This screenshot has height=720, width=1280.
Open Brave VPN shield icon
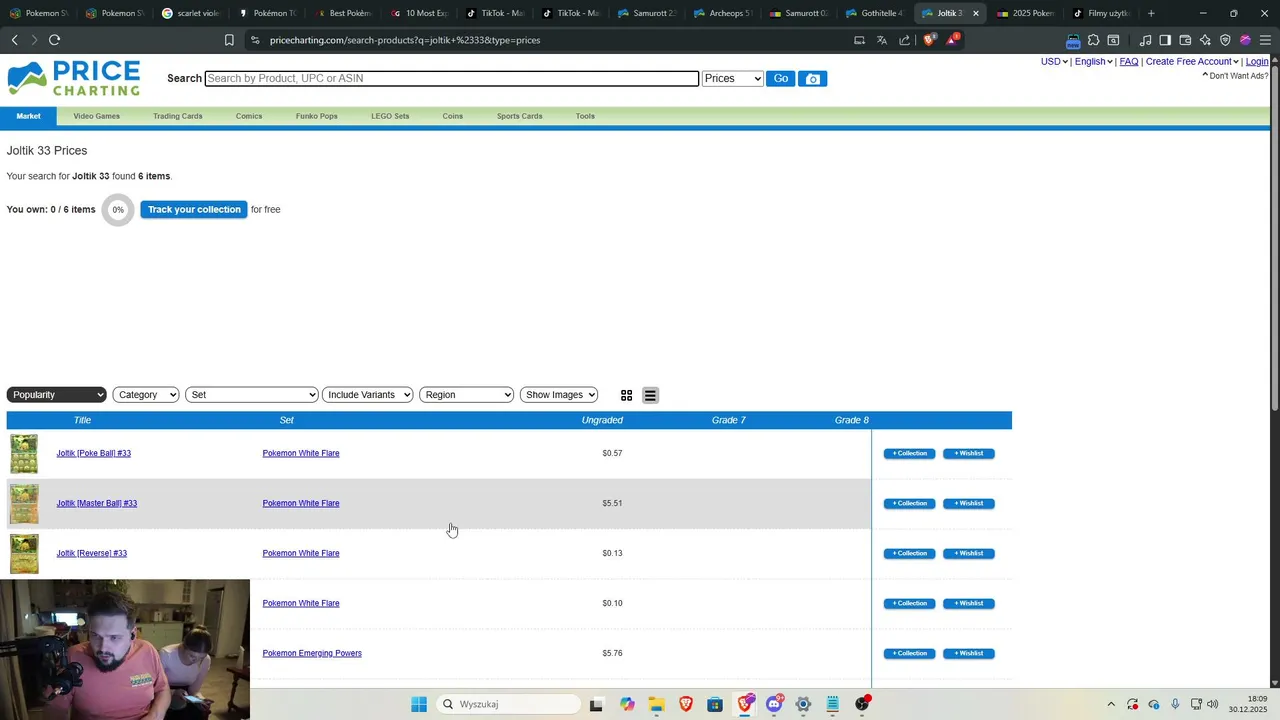coord(1225,40)
